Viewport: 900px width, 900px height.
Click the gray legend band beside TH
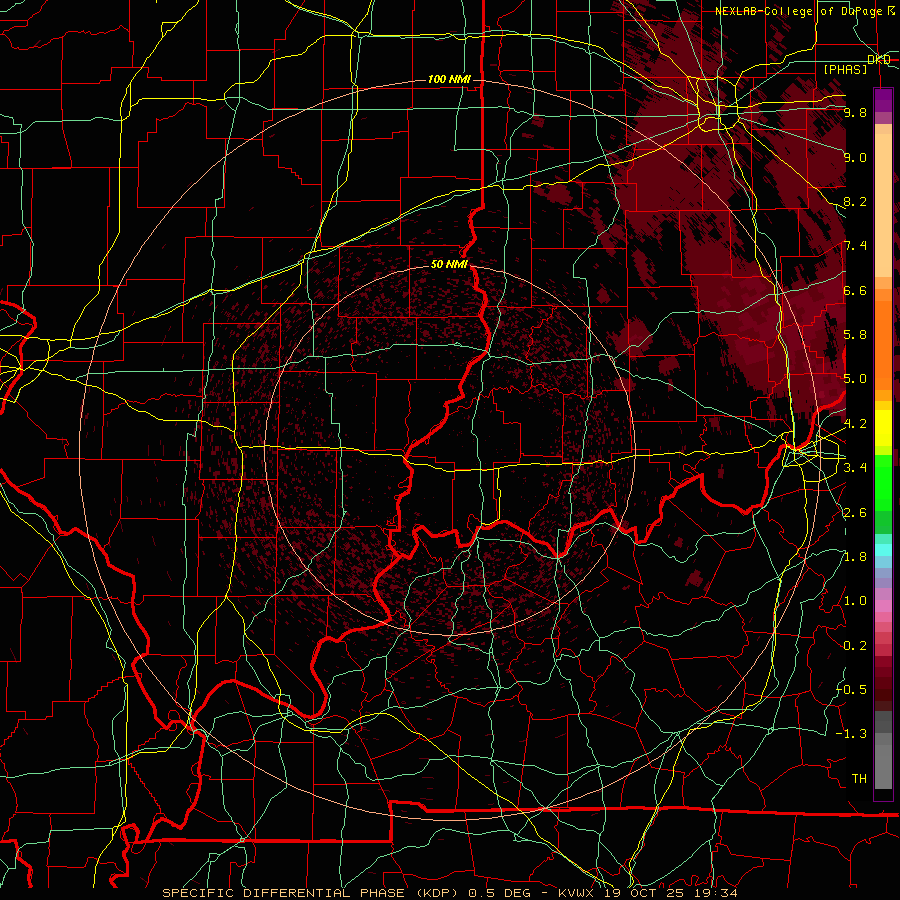(883, 769)
